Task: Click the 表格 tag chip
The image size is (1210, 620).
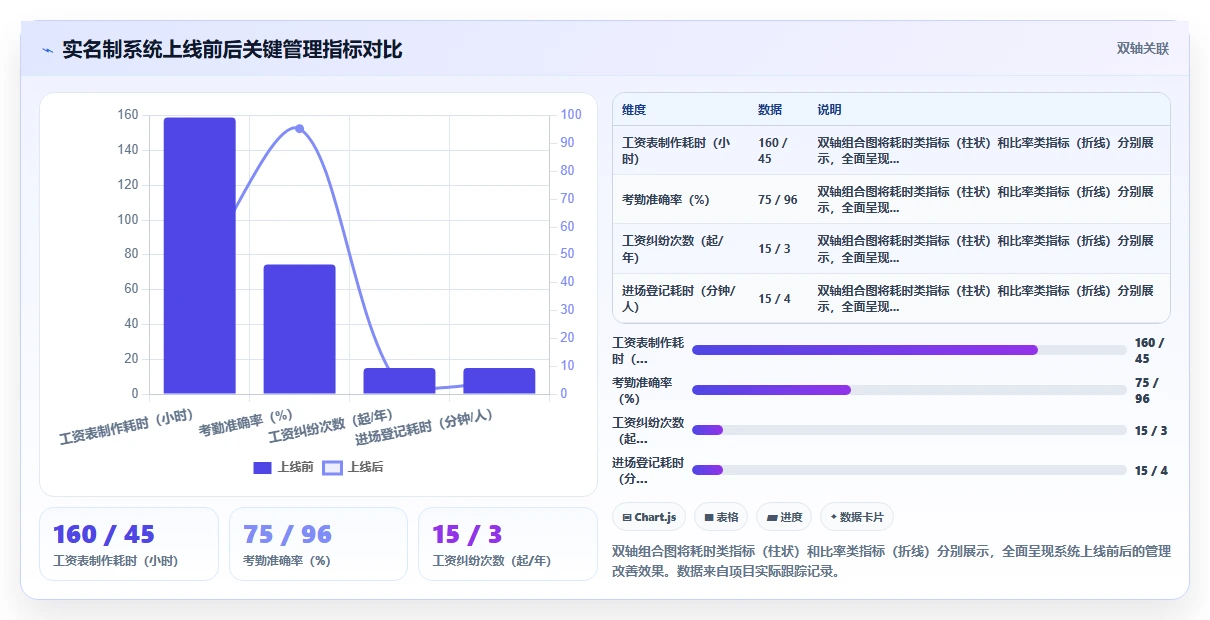Action: 721,517
